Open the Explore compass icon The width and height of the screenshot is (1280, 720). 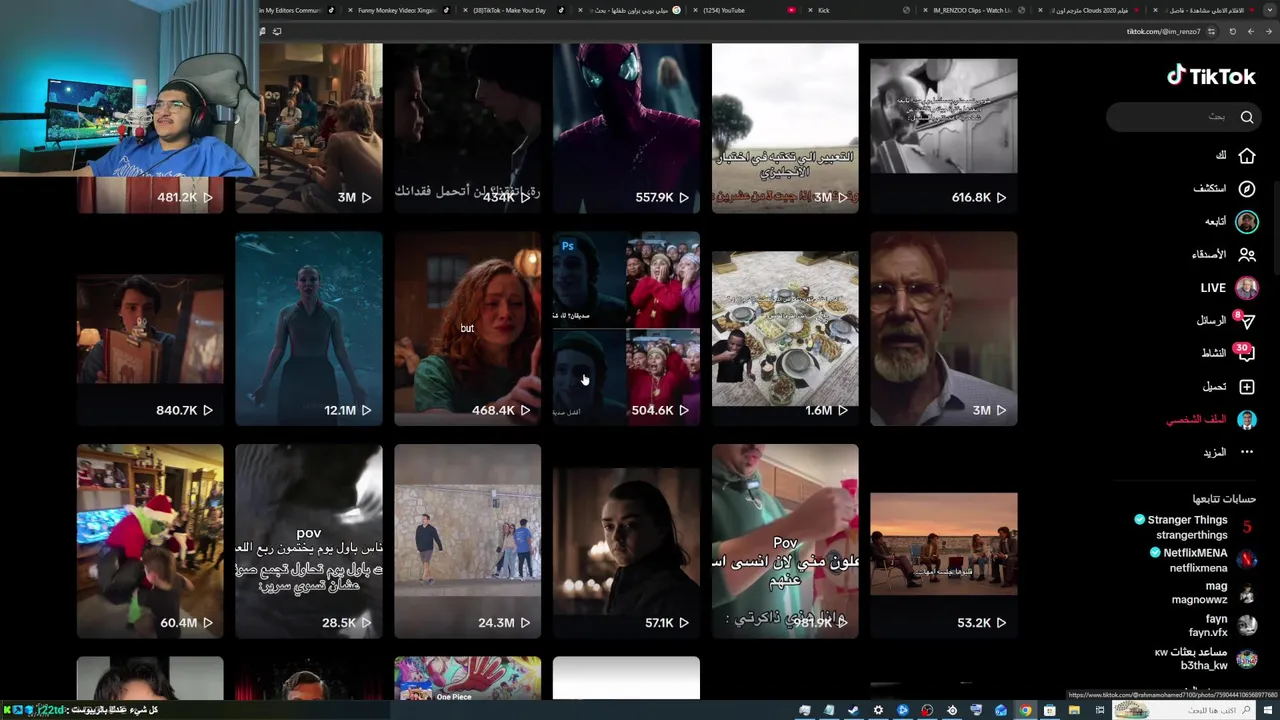(x=1247, y=189)
